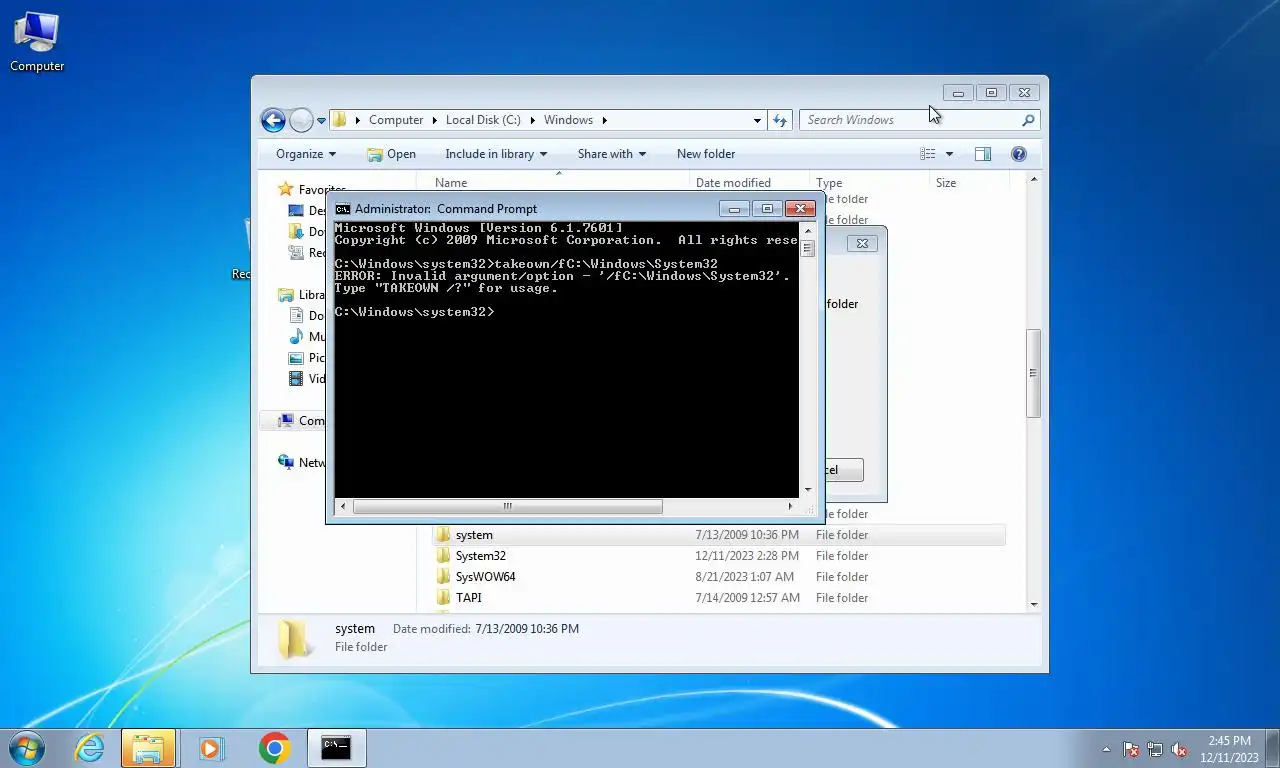
Task: Click the Command Prompt title bar icon
Action: tap(343, 209)
